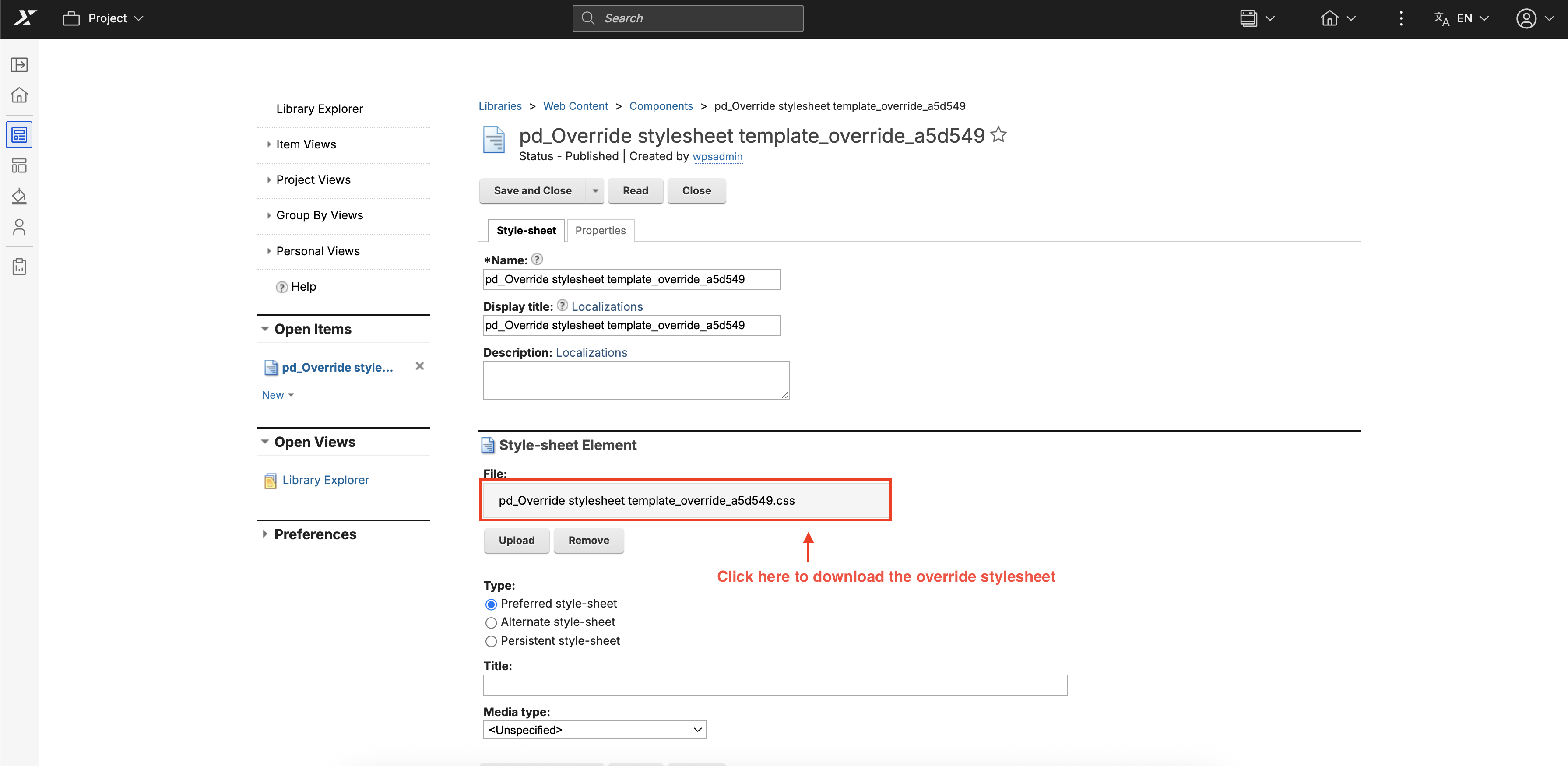Image resolution: width=1568 pixels, height=766 pixels.
Task: Expand Save and Close arrow menu
Action: (x=595, y=190)
